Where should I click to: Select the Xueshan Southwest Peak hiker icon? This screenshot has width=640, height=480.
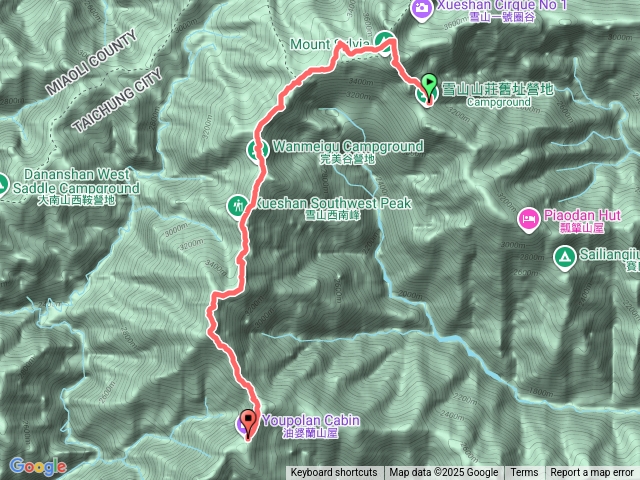[238, 207]
